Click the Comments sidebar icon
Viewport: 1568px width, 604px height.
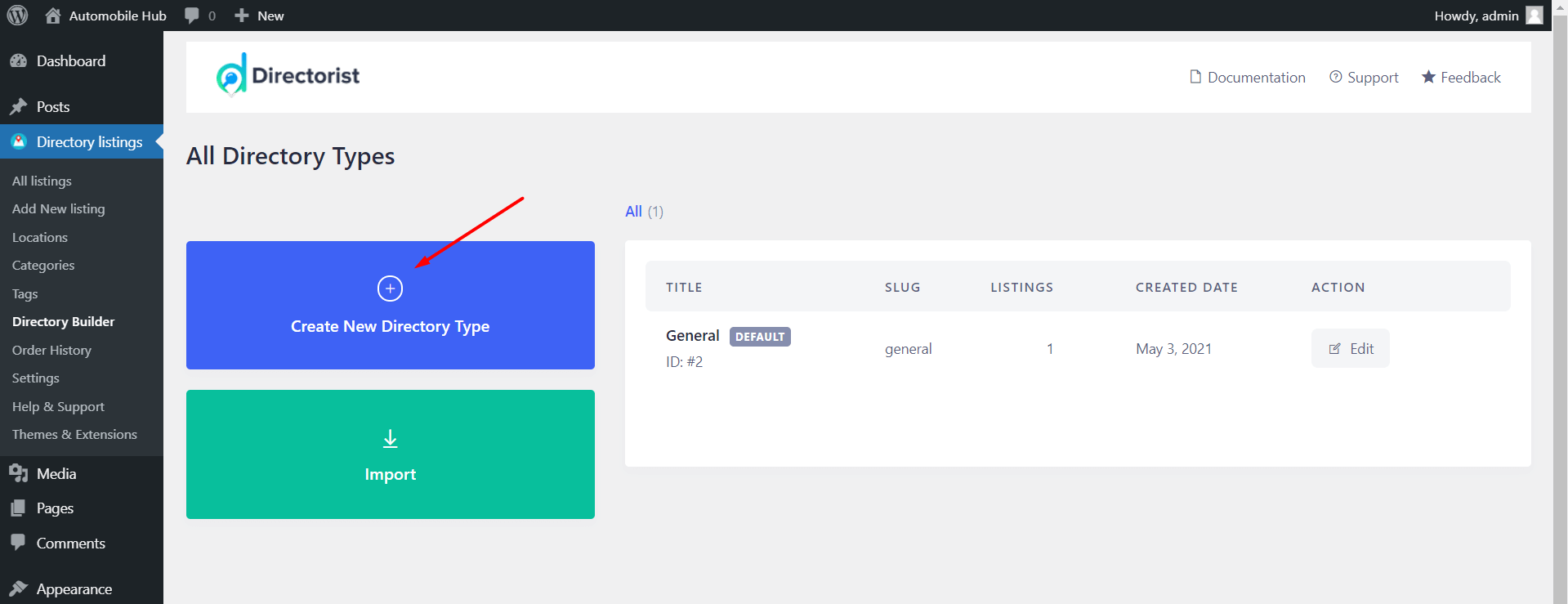pos(18,543)
